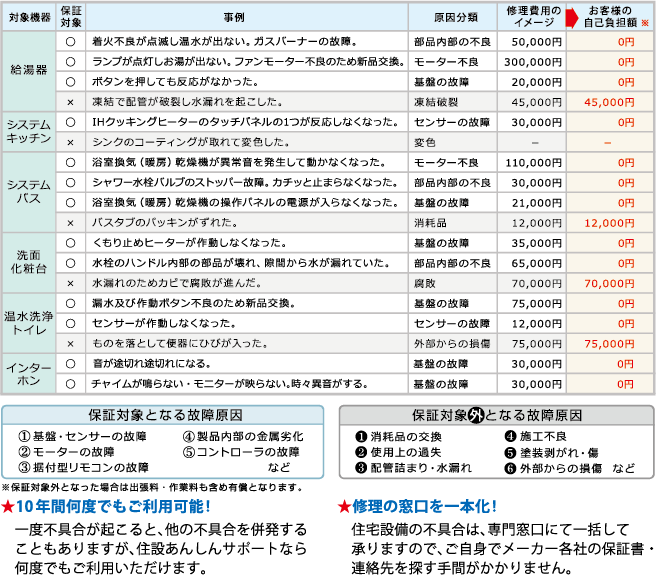656x575 pixels.
Task: Click the red 12,000円 self-pay amount
Action: (x=609, y=223)
